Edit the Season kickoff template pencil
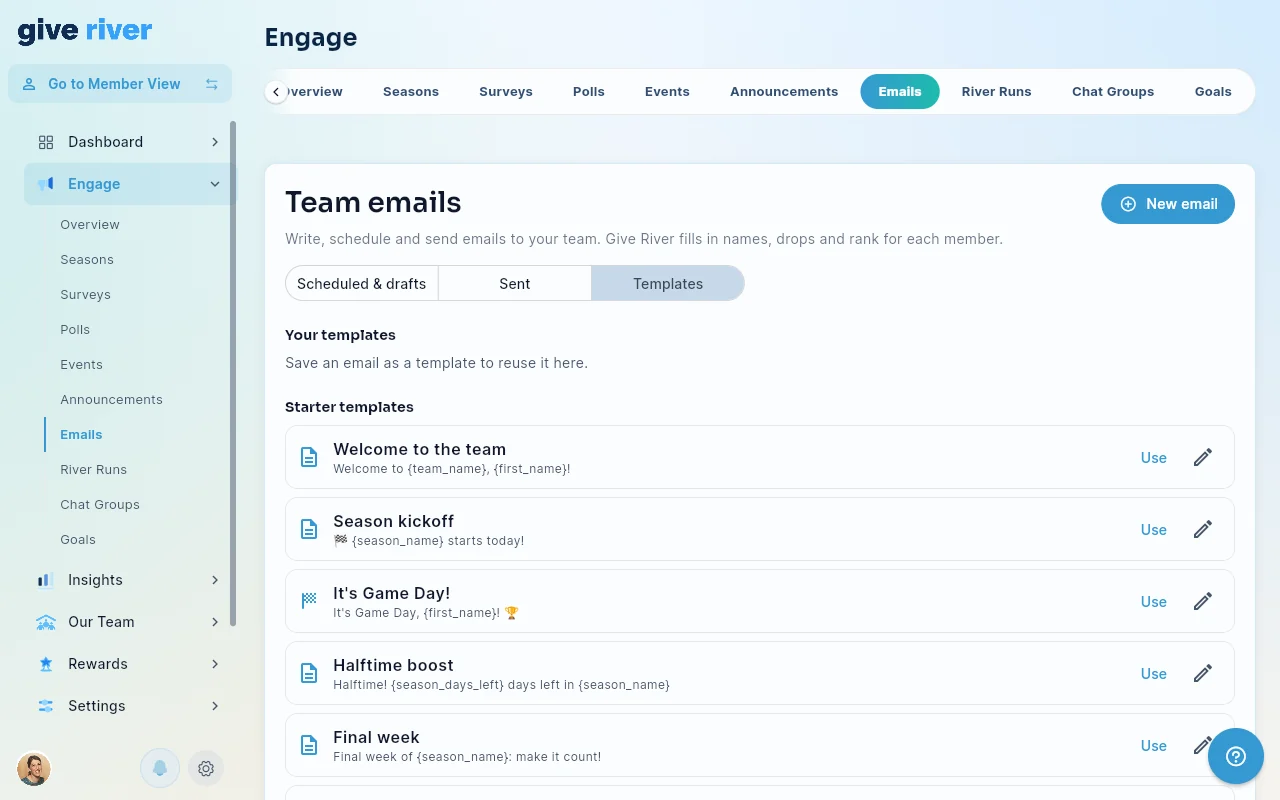Viewport: 1280px width, 800px height. pyautogui.click(x=1203, y=529)
